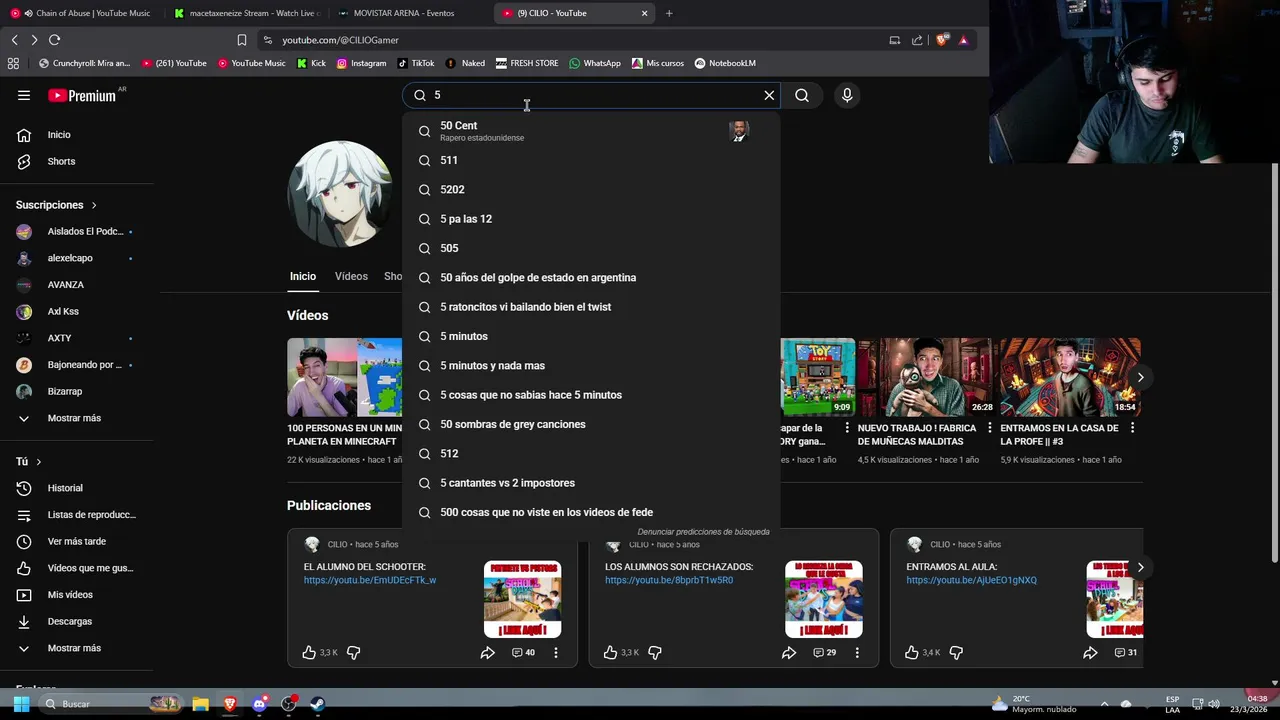
Task: Pick '5 cantantes vs 2 impostores' suggestion
Action: coord(591,483)
